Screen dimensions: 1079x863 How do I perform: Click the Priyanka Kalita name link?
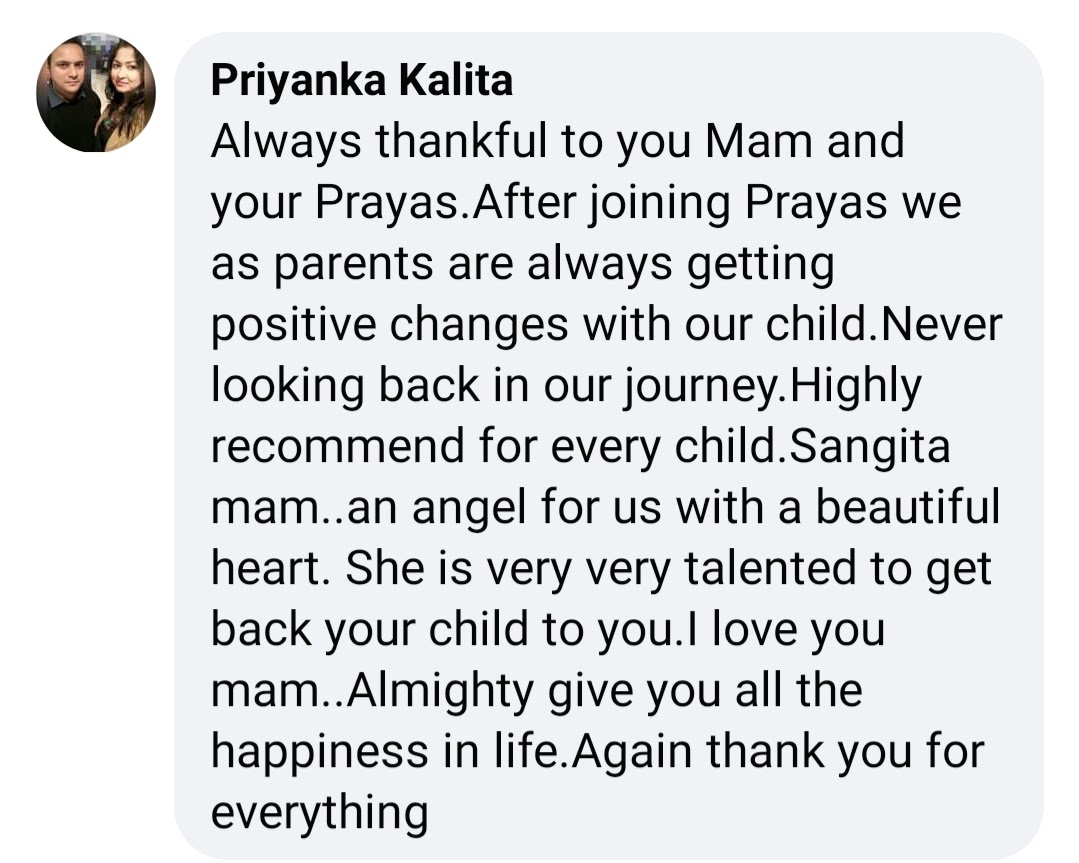[x=361, y=81]
